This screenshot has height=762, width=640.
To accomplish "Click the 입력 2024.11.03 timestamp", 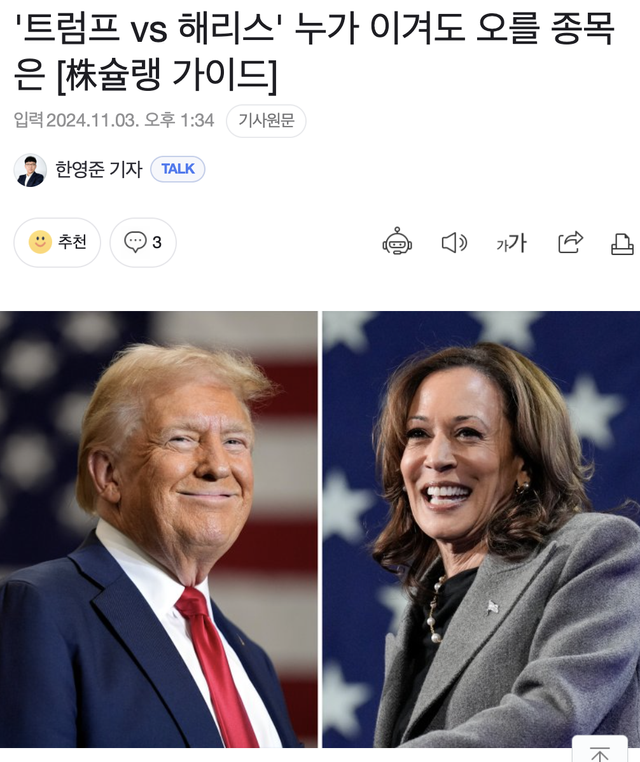I will [x=114, y=120].
